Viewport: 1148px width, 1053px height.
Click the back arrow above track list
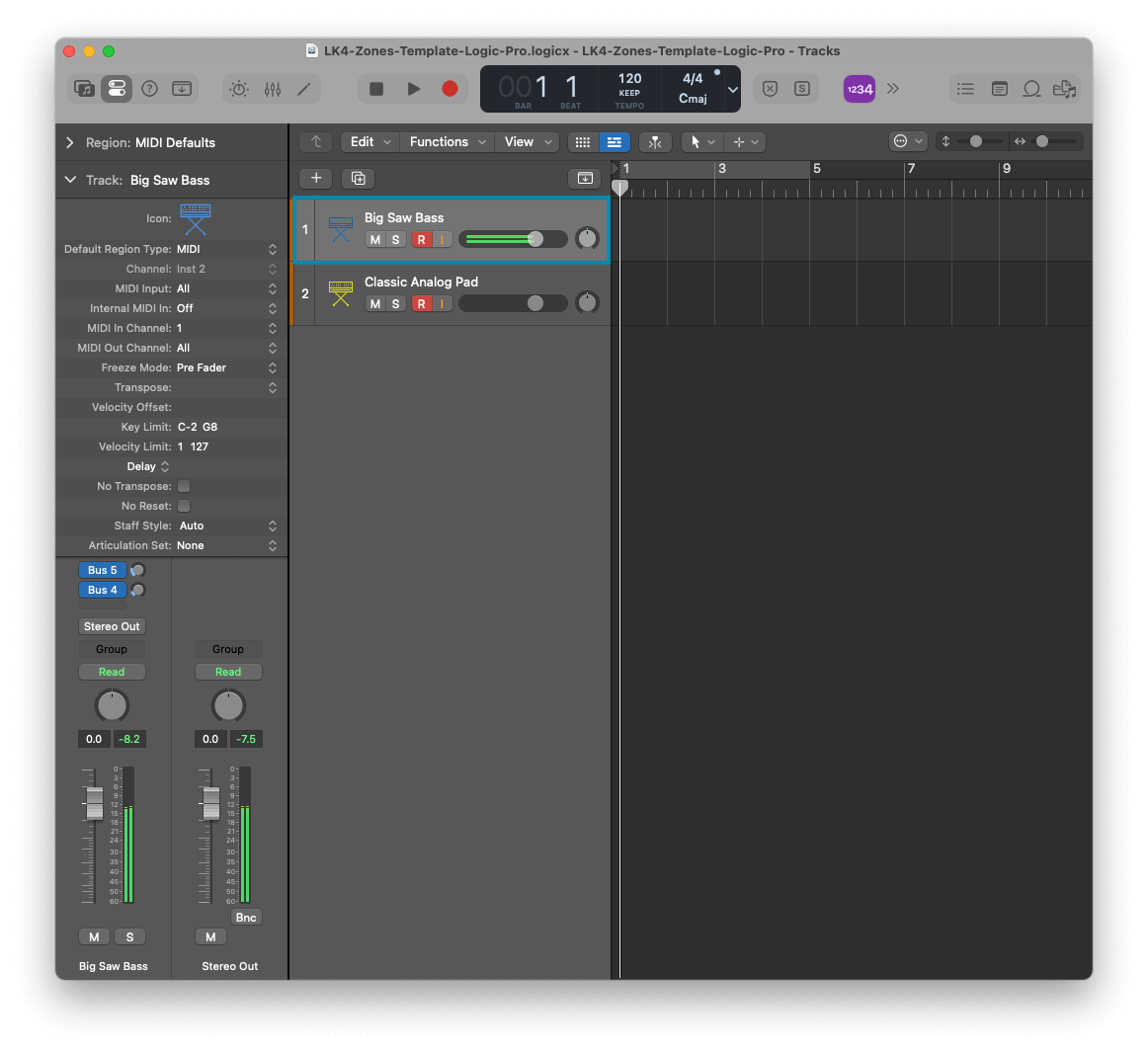(x=316, y=142)
